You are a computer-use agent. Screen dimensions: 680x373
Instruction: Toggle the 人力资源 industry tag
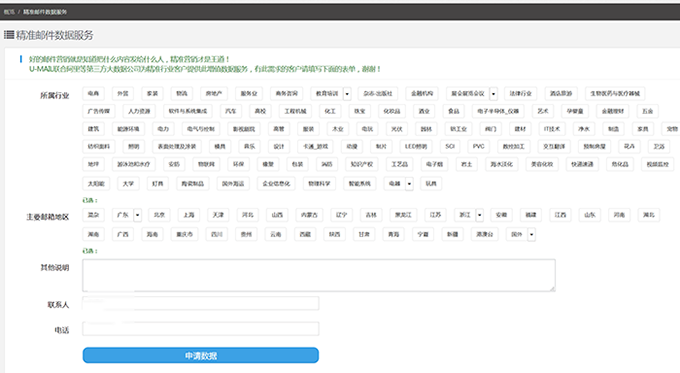pos(139,111)
